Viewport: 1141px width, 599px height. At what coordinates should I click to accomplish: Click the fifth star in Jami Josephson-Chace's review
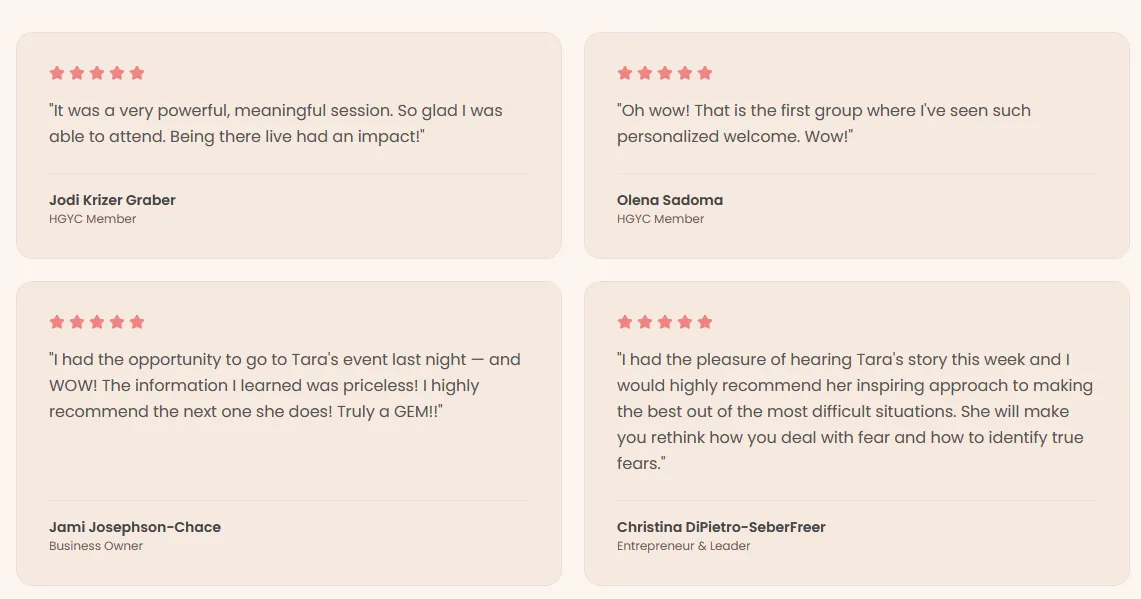pyautogui.click(x=137, y=322)
